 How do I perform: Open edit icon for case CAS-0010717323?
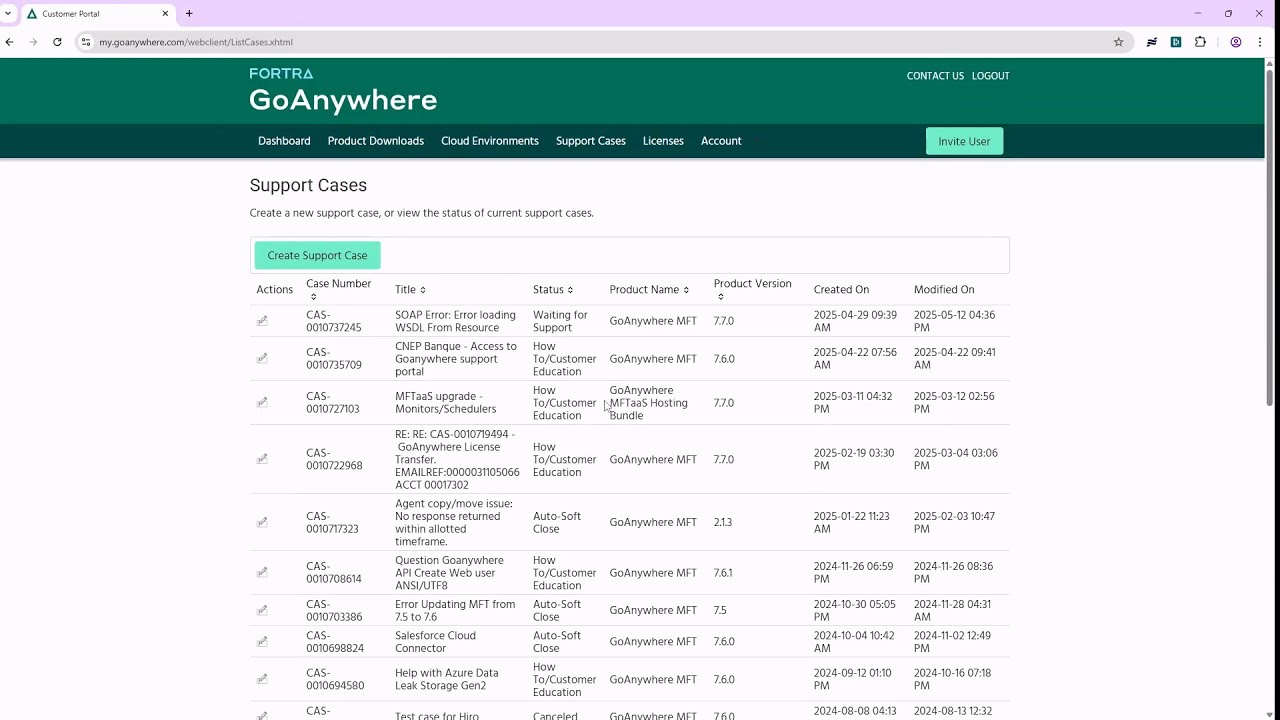click(x=262, y=522)
